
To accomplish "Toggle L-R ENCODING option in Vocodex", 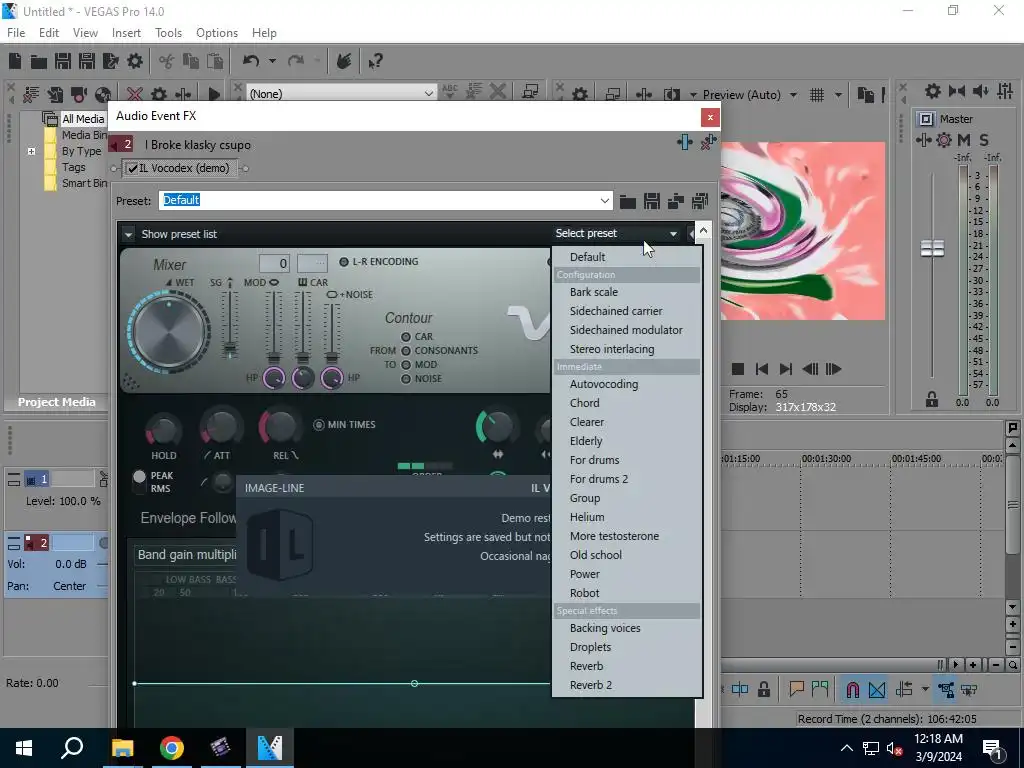I will (344, 262).
